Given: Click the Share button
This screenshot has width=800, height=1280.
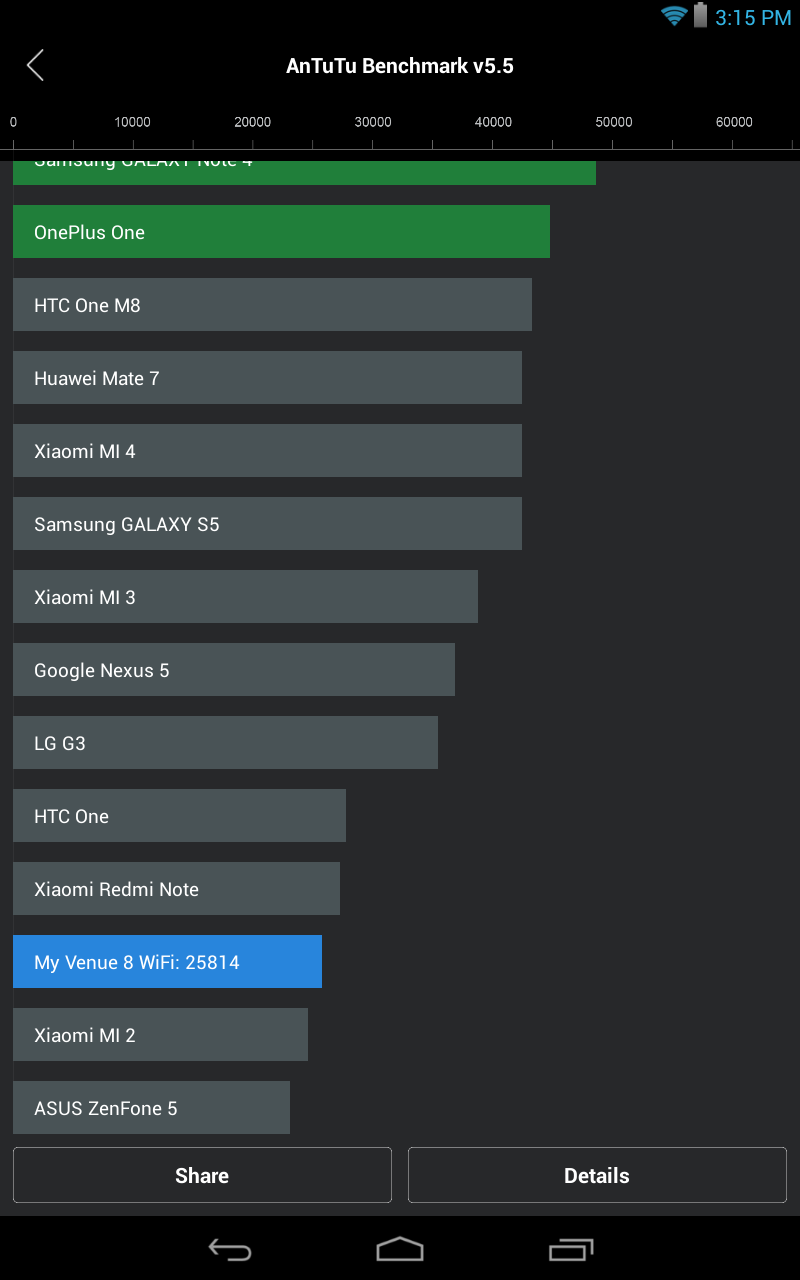Looking at the screenshot, I should (202, 1175).
